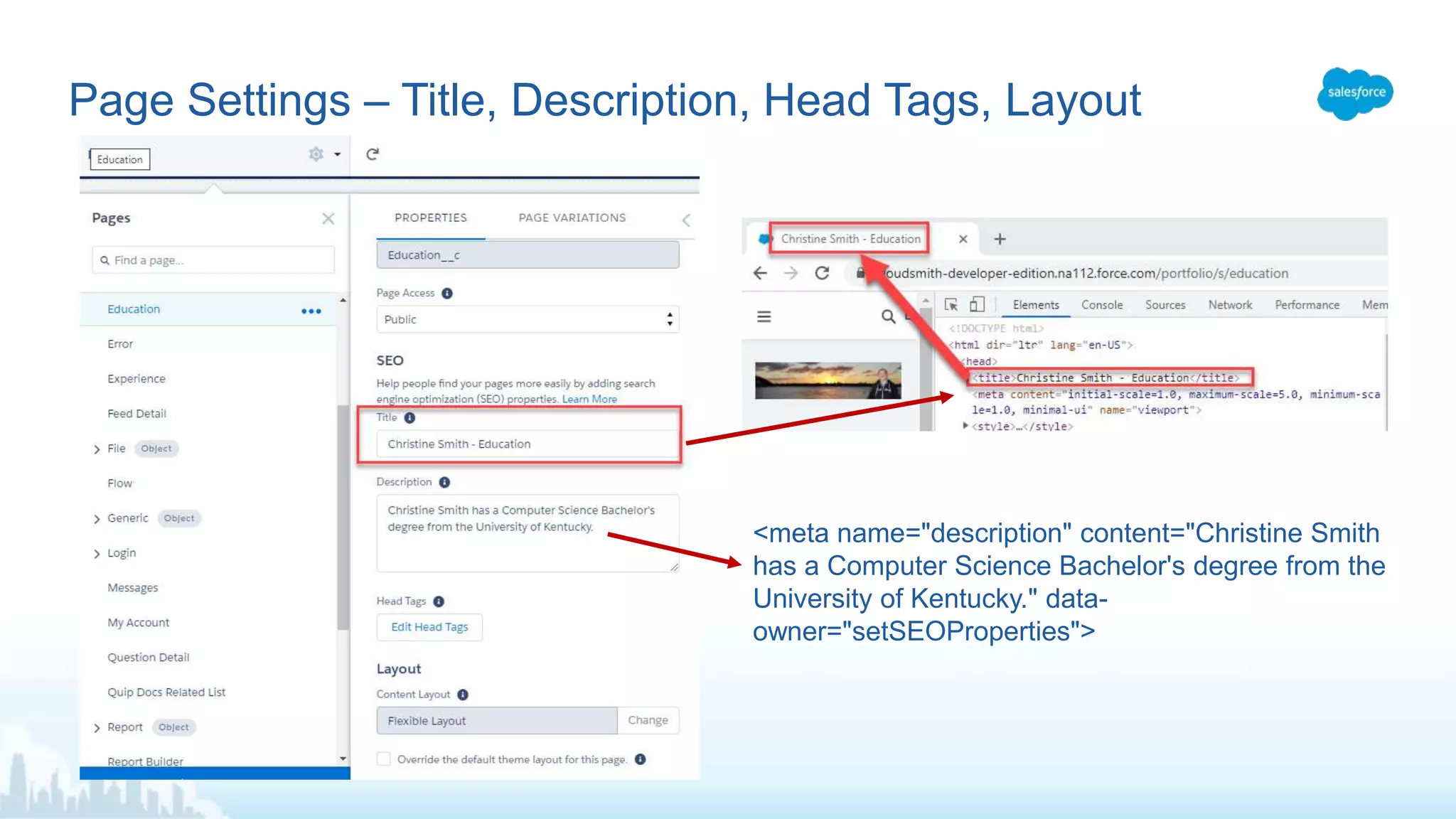
Task: Expand the Generic object pages
Action: [x=97, y=519]
